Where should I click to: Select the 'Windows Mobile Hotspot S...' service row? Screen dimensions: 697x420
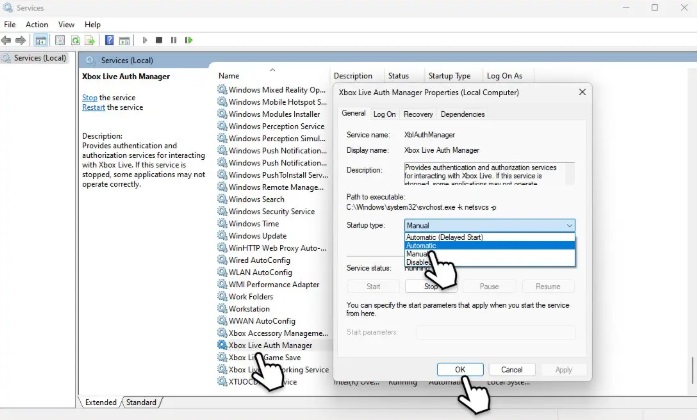(272, 102)
